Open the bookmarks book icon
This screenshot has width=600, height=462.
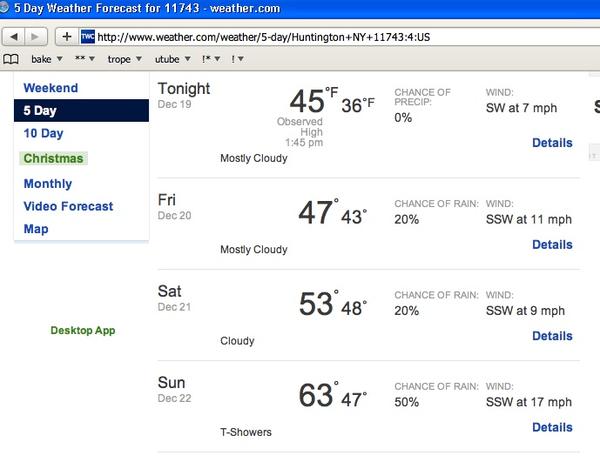click(11, 59)
